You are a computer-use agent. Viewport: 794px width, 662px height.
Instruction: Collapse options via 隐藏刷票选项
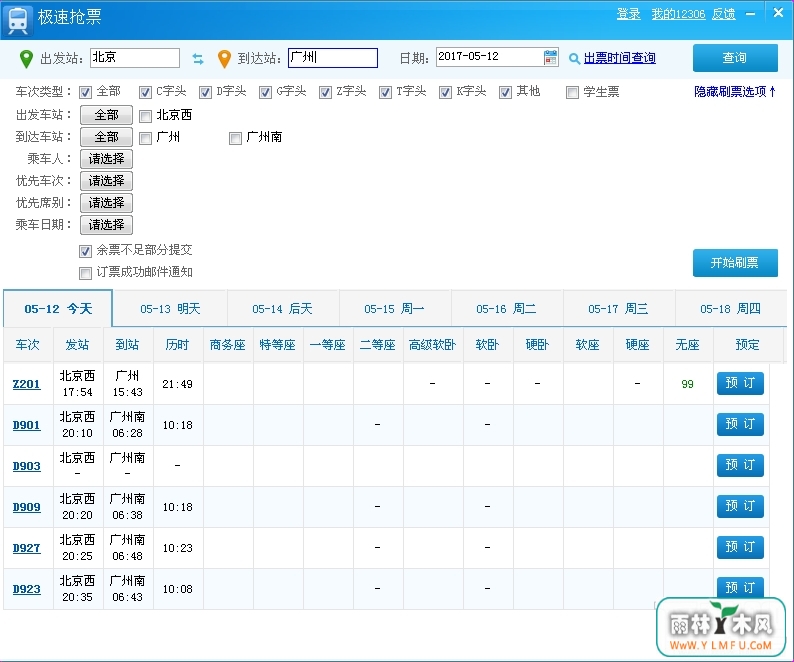coord(735,92)
